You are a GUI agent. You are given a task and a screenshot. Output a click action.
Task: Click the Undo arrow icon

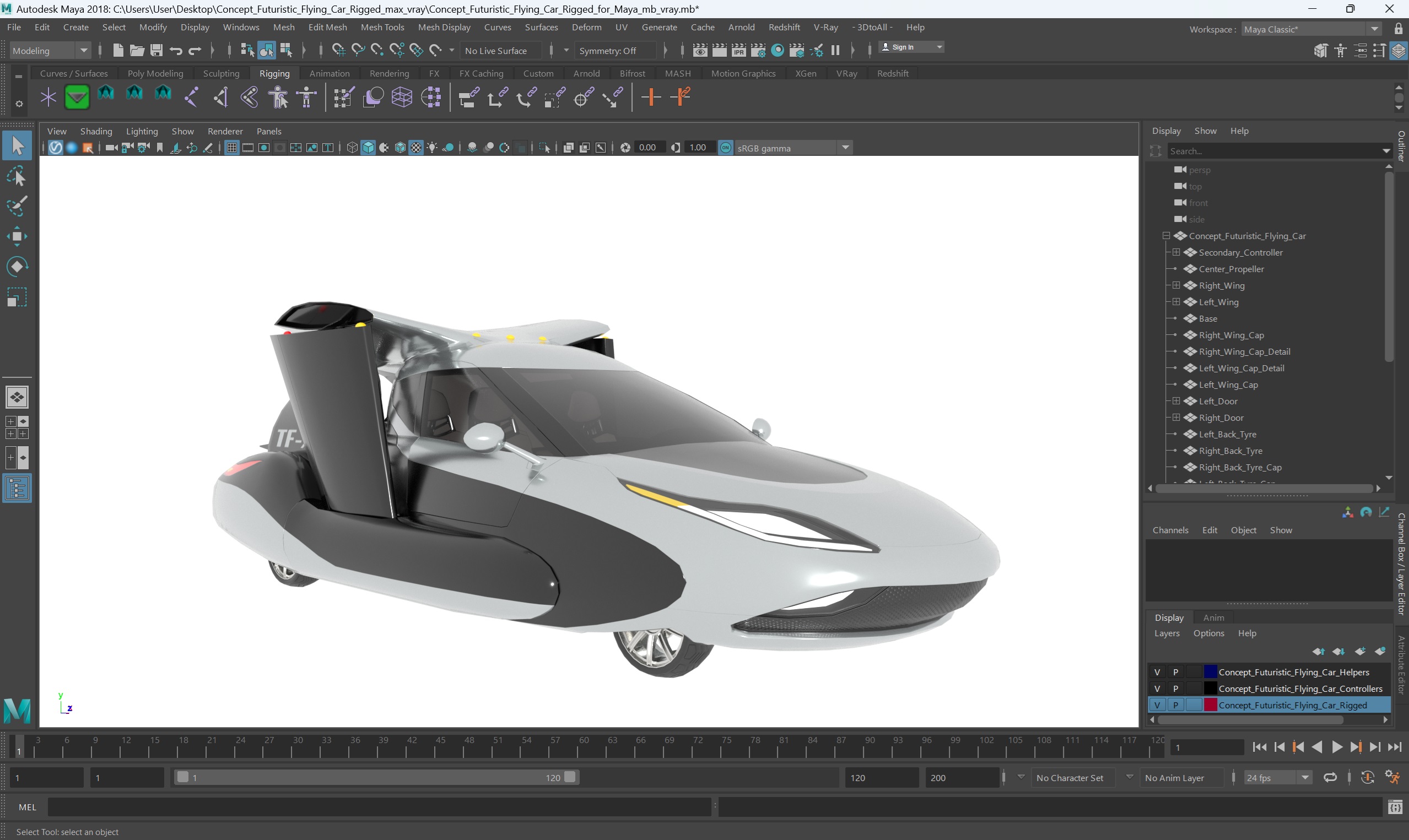click(x=175, y=50)
